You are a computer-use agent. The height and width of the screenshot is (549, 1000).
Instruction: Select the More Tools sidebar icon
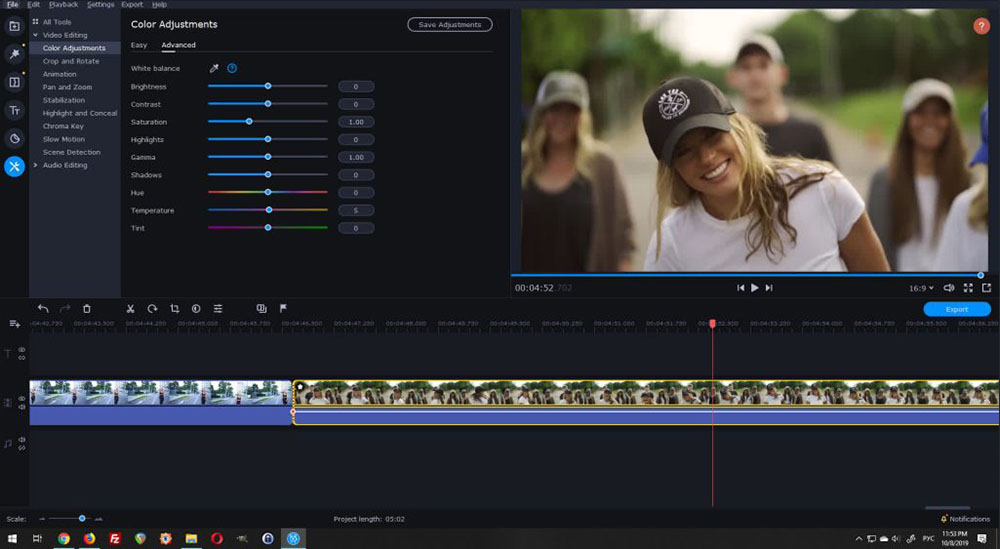14,166
